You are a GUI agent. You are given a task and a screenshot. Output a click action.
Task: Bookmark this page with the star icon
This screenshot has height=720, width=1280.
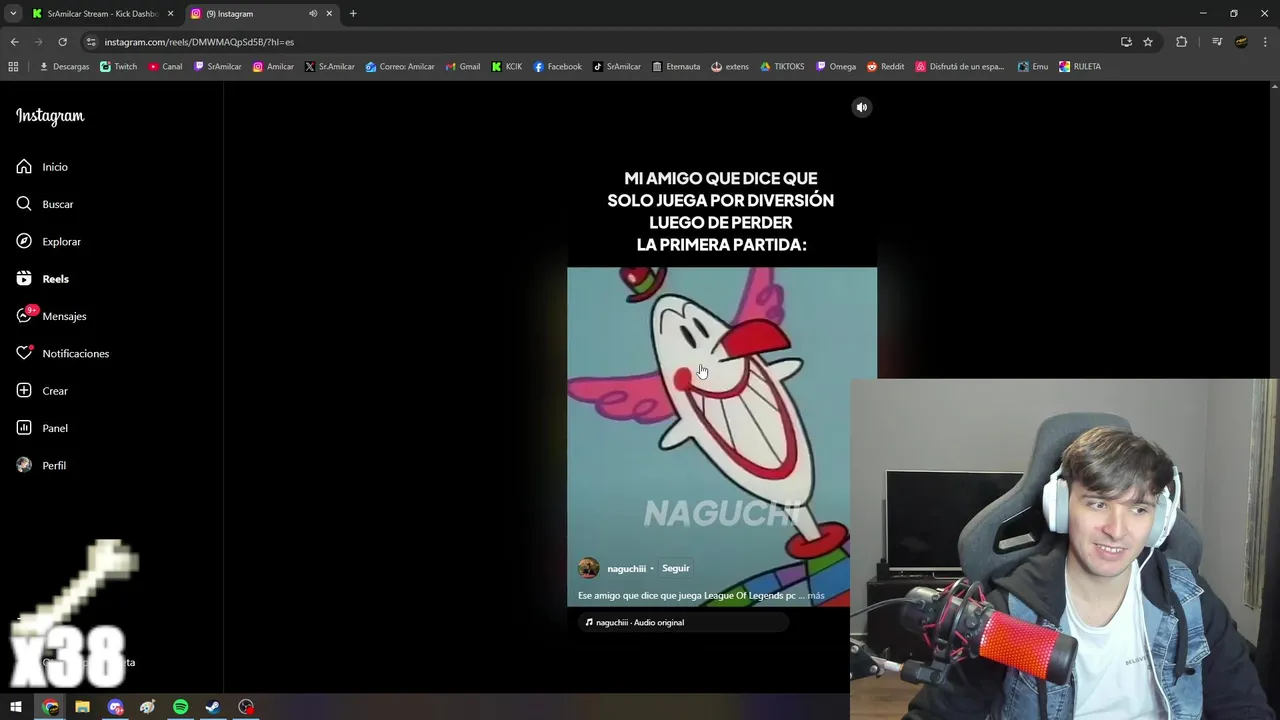pyautogui.click(x=1148, y=42)
